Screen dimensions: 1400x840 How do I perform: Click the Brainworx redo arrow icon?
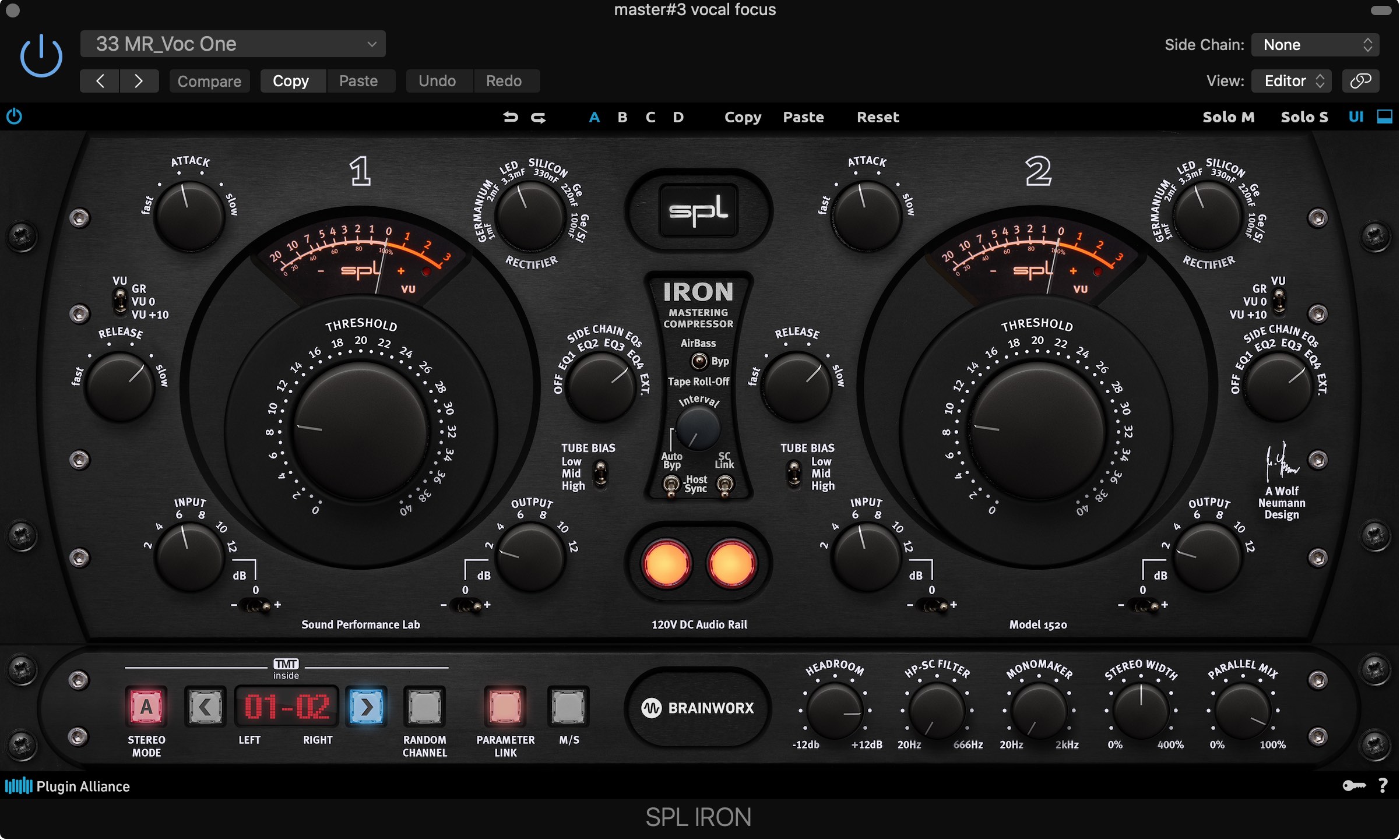pyautogui.click(x=539, y=117)
